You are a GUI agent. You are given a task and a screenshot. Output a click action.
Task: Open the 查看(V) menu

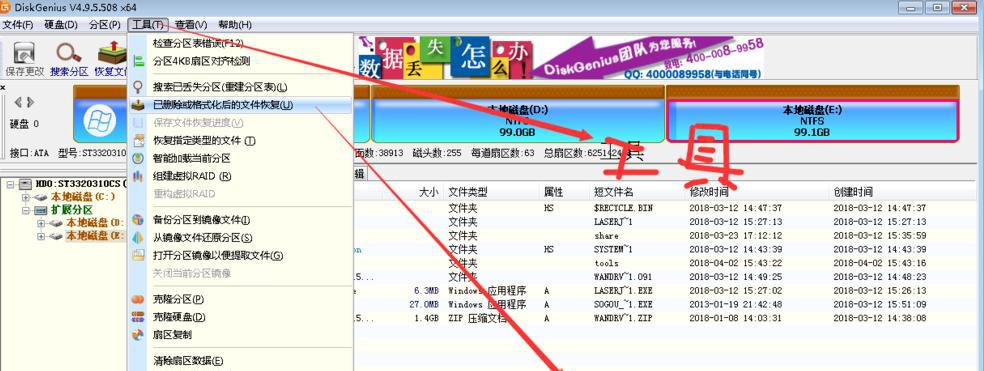tap(191, 24)
